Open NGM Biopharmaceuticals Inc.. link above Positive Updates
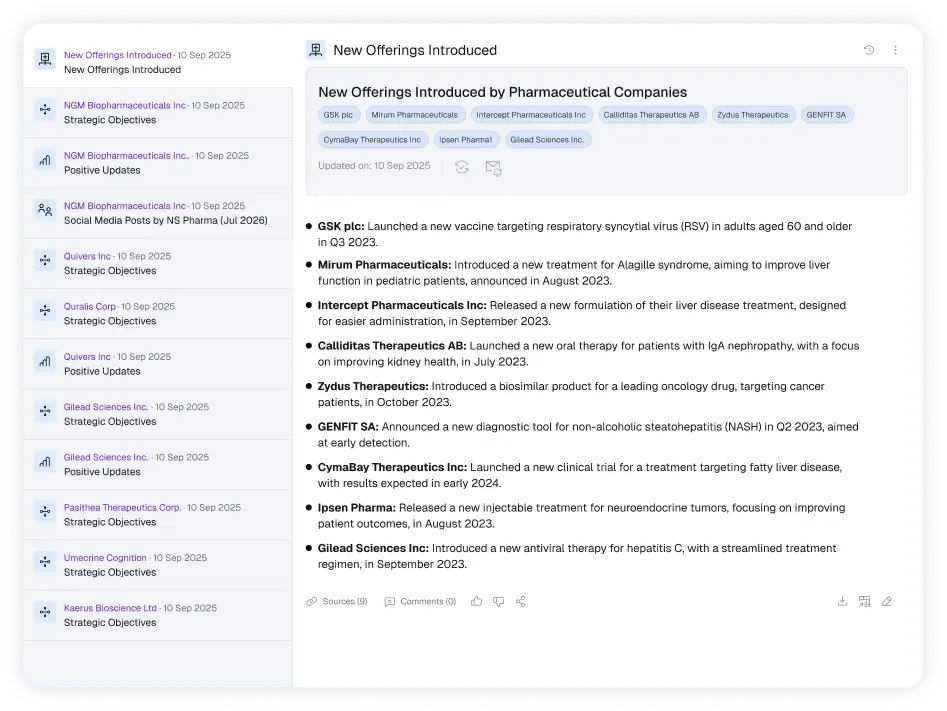The image size is (947, 711). click(x=127, y=155)
